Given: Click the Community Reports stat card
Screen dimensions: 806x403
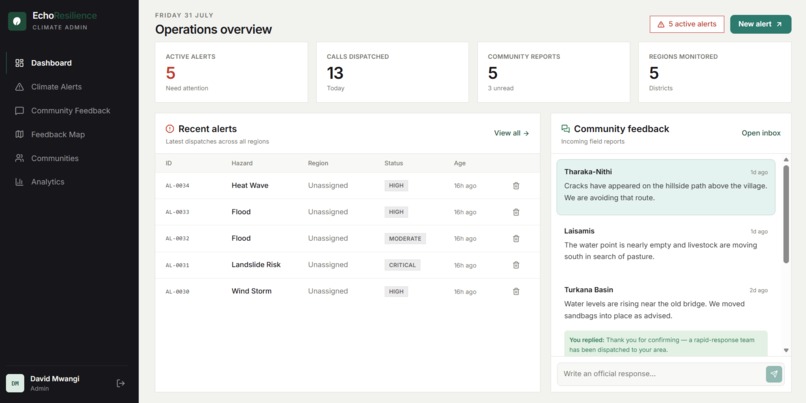Looking at the screenshot, I should [554, 72].
